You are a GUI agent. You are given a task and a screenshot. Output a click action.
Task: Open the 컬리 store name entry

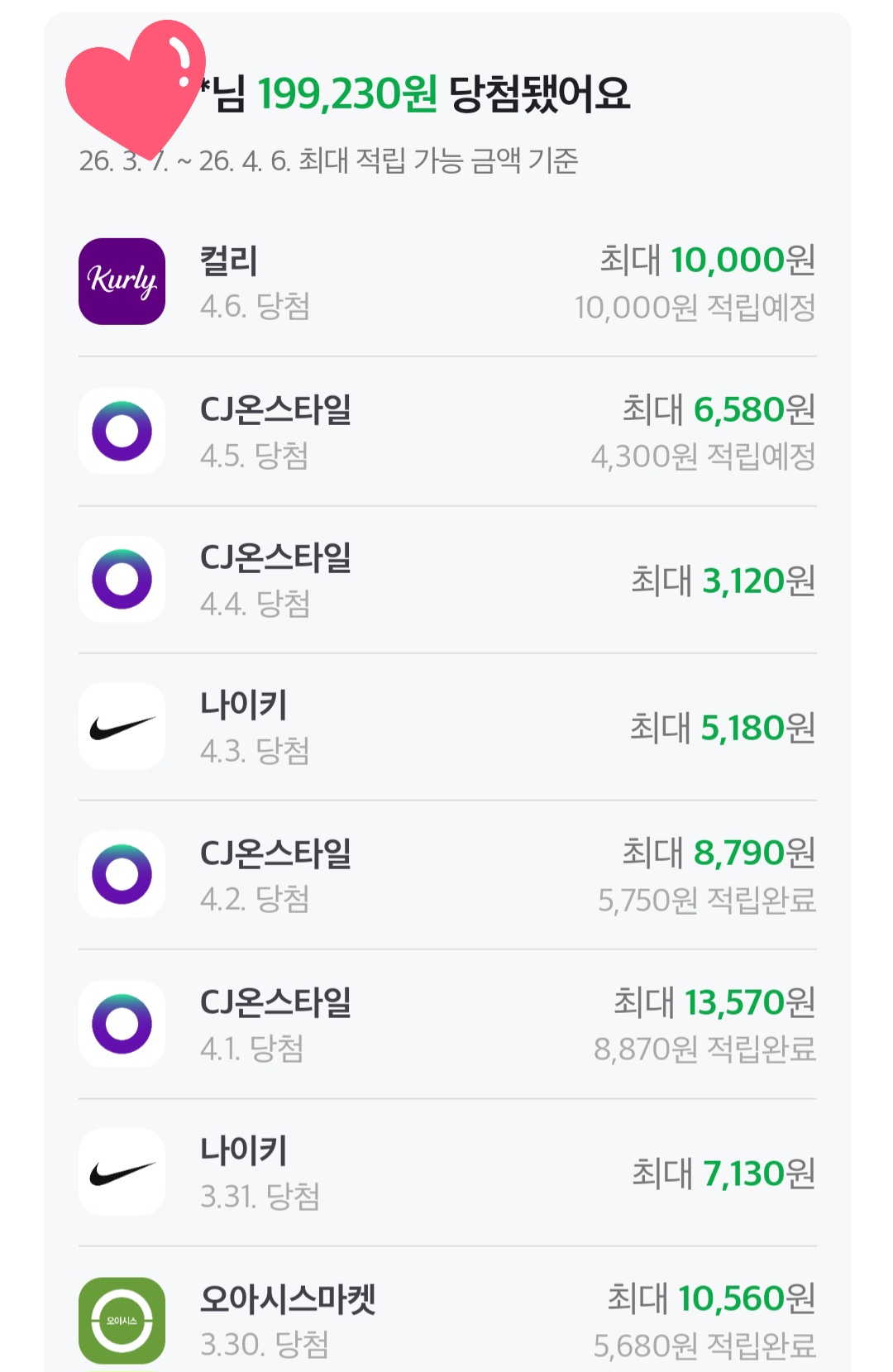coord(229,261)
